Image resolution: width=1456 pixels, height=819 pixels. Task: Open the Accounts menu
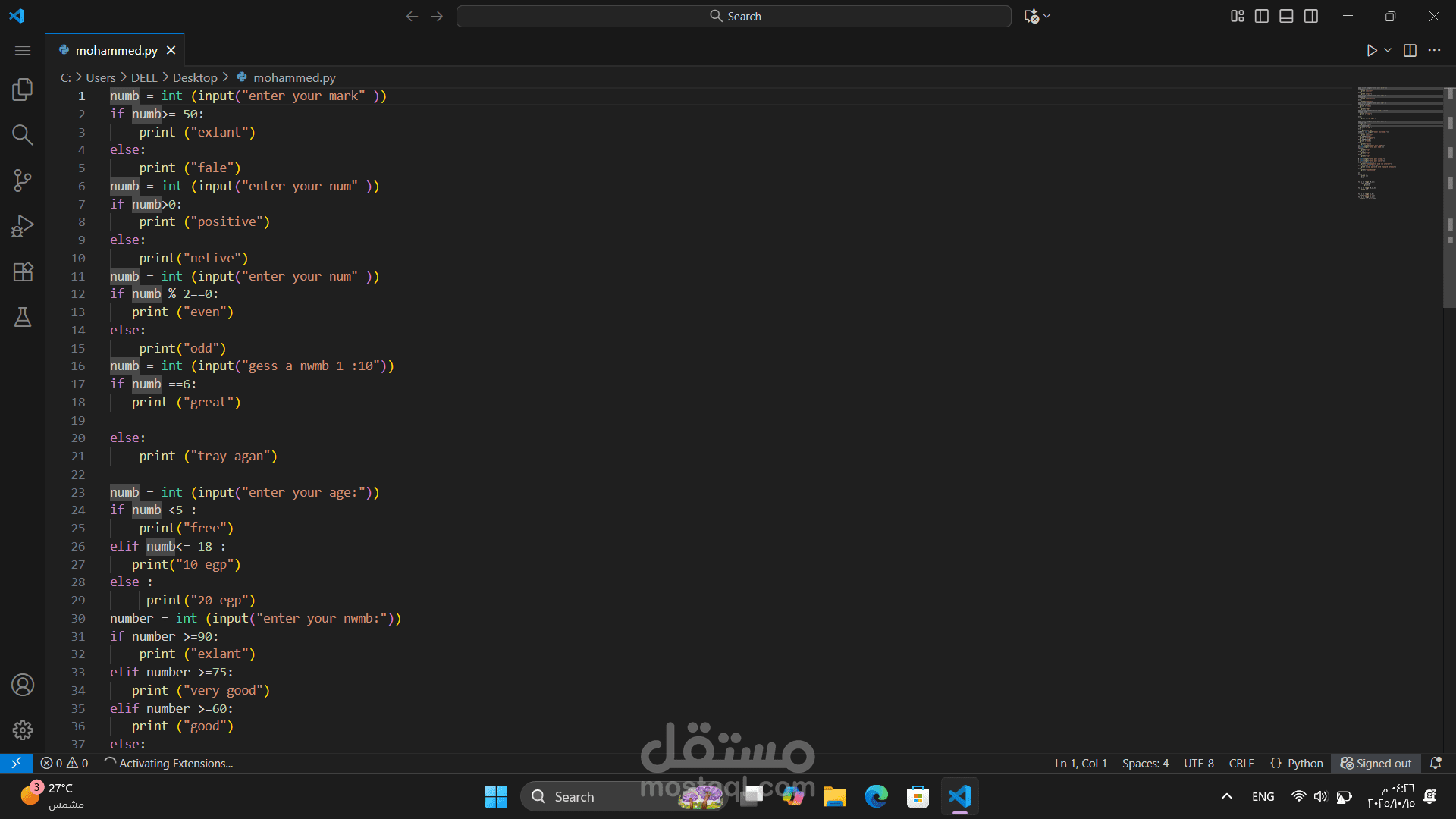pyautogui.click(x=23, y=685)
